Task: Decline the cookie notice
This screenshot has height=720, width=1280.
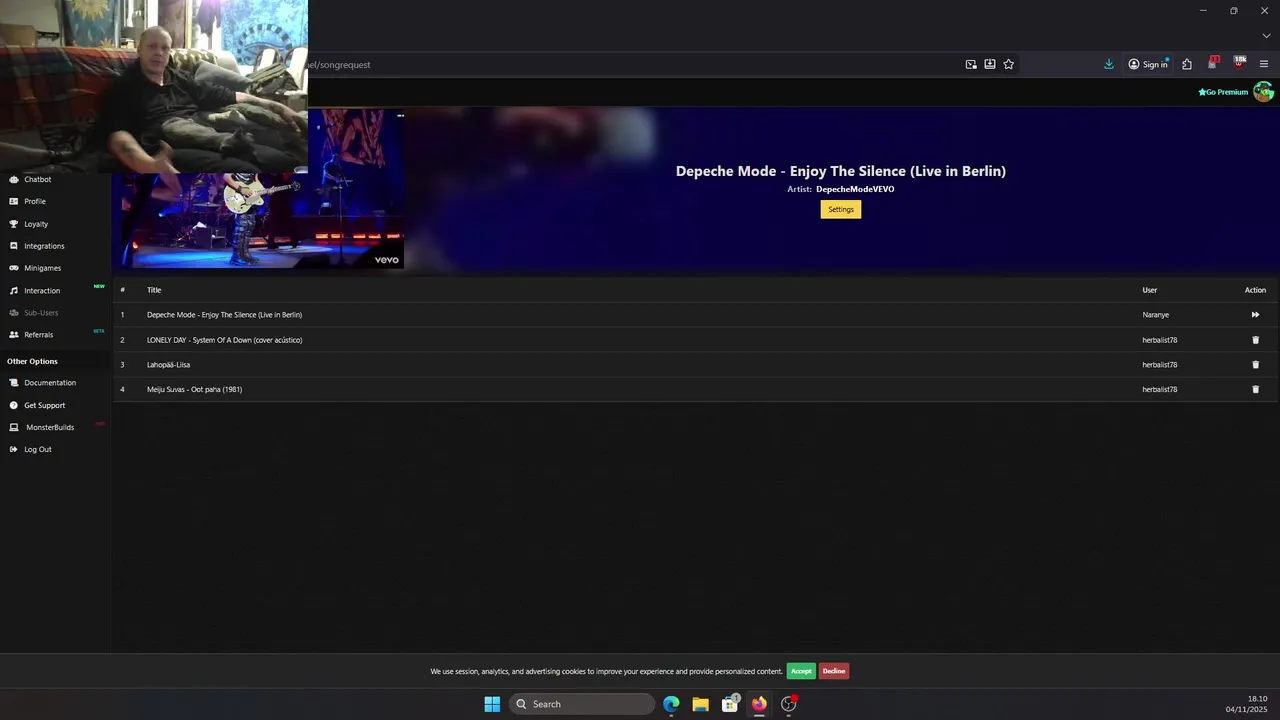Action: (834, 671)
